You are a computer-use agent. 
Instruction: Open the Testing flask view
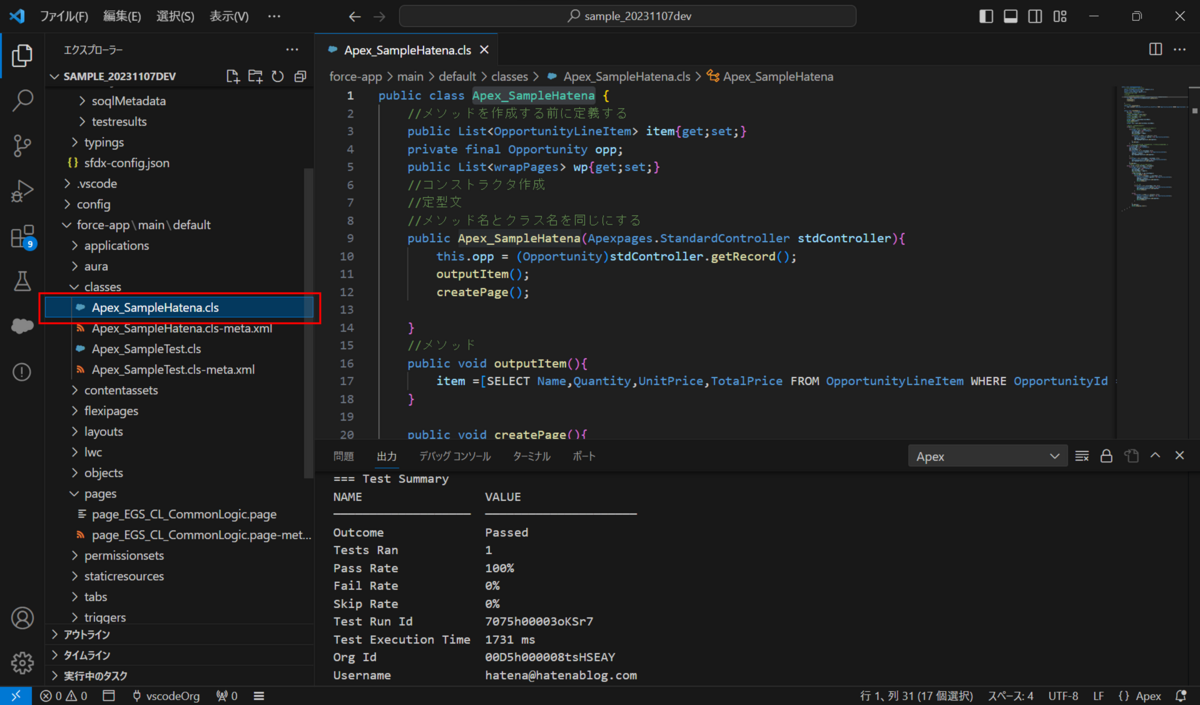coord(22,282)
